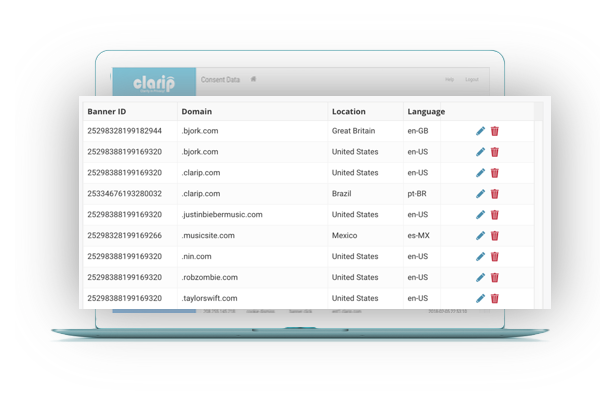Delete the .taylorswift.com banner row

click(x=495, y=298)
